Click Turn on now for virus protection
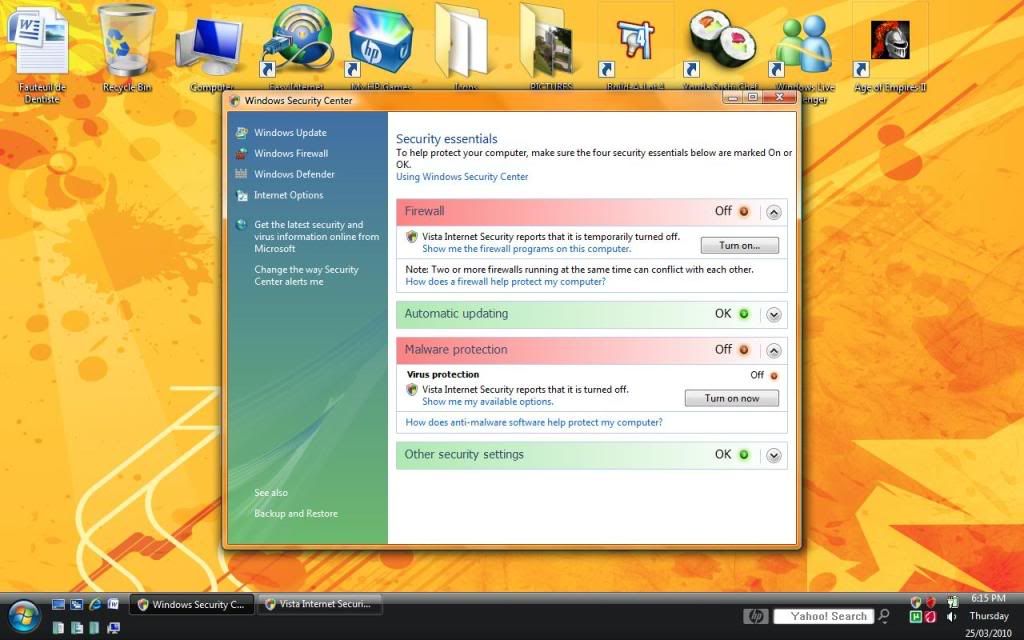The height and width of the screenshot is (640, 1024). 731,398
